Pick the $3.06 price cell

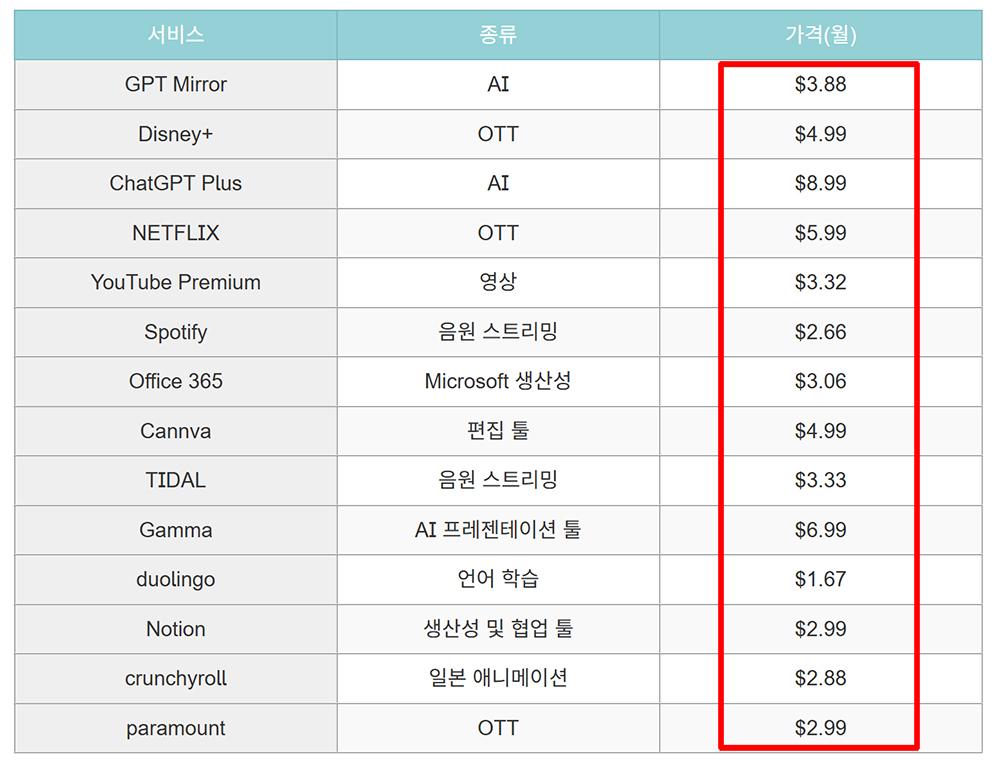tap(821, 381)
